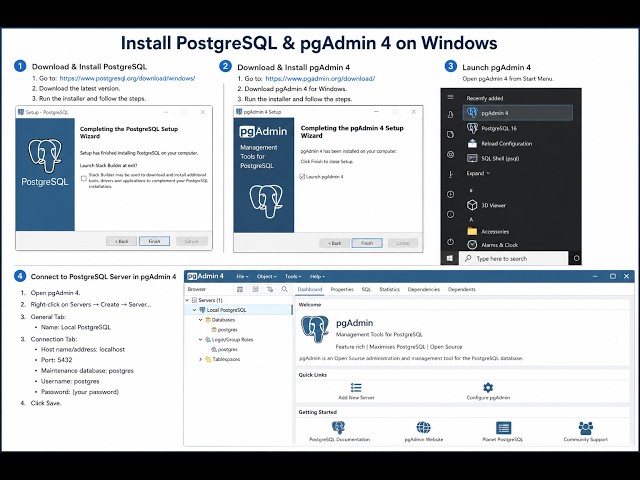Select the Tablespaces tree row
Image resolution: width=640 pixels, height=480 pixels.
(x=222, y=359)
